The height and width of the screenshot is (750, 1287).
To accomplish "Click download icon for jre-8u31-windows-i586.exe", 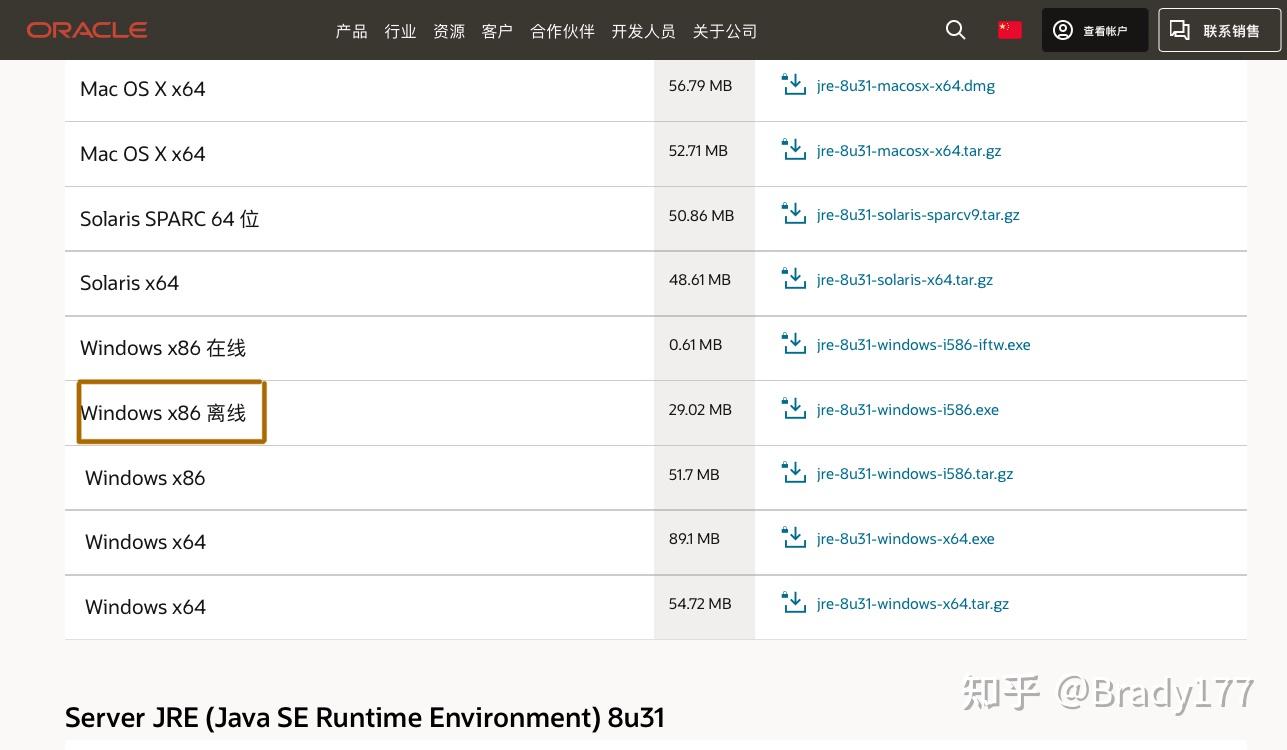I will (x=793, y=409).
